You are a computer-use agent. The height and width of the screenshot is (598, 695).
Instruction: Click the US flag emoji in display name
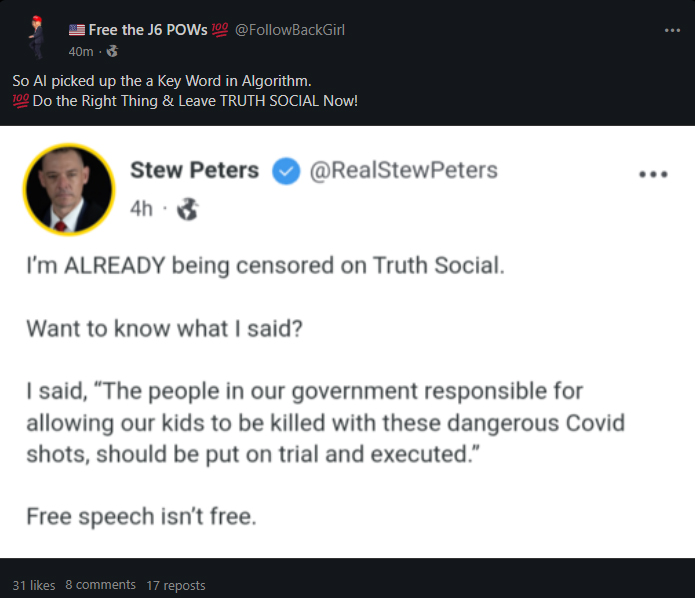point(77,30)
